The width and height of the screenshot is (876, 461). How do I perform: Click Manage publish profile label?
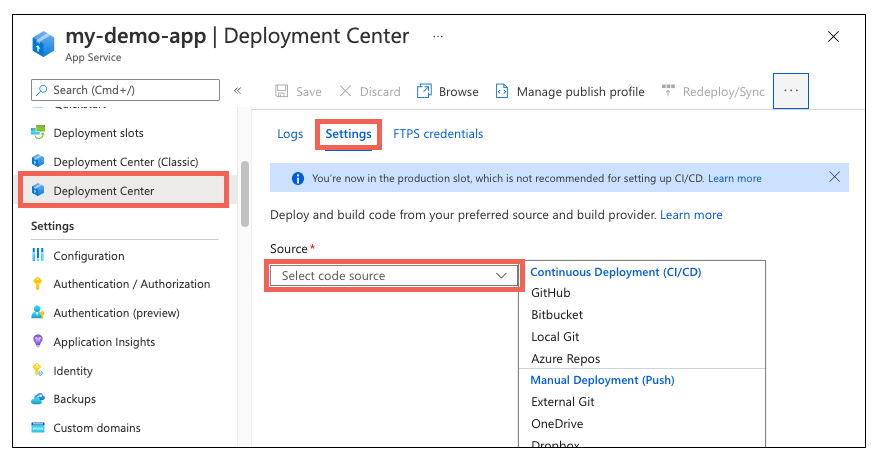coord(580,92)
